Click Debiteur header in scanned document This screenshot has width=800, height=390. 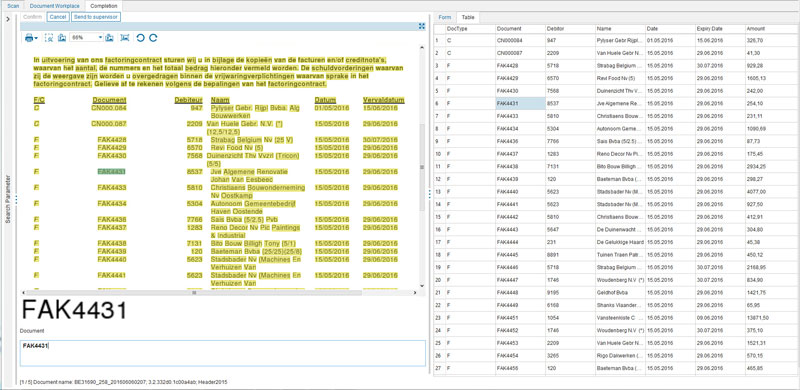[x=188, y=100]
